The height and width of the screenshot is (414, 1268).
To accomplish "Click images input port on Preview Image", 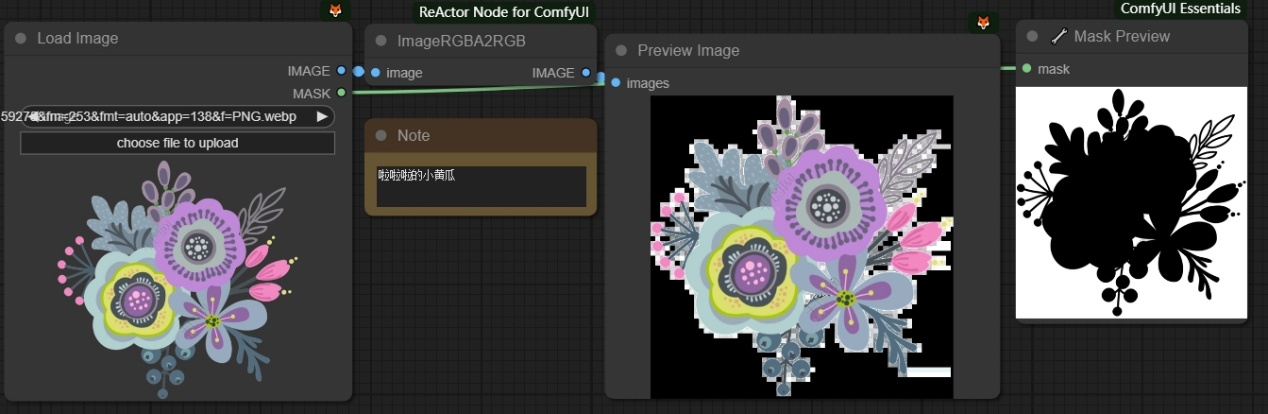I will point(616,83).
